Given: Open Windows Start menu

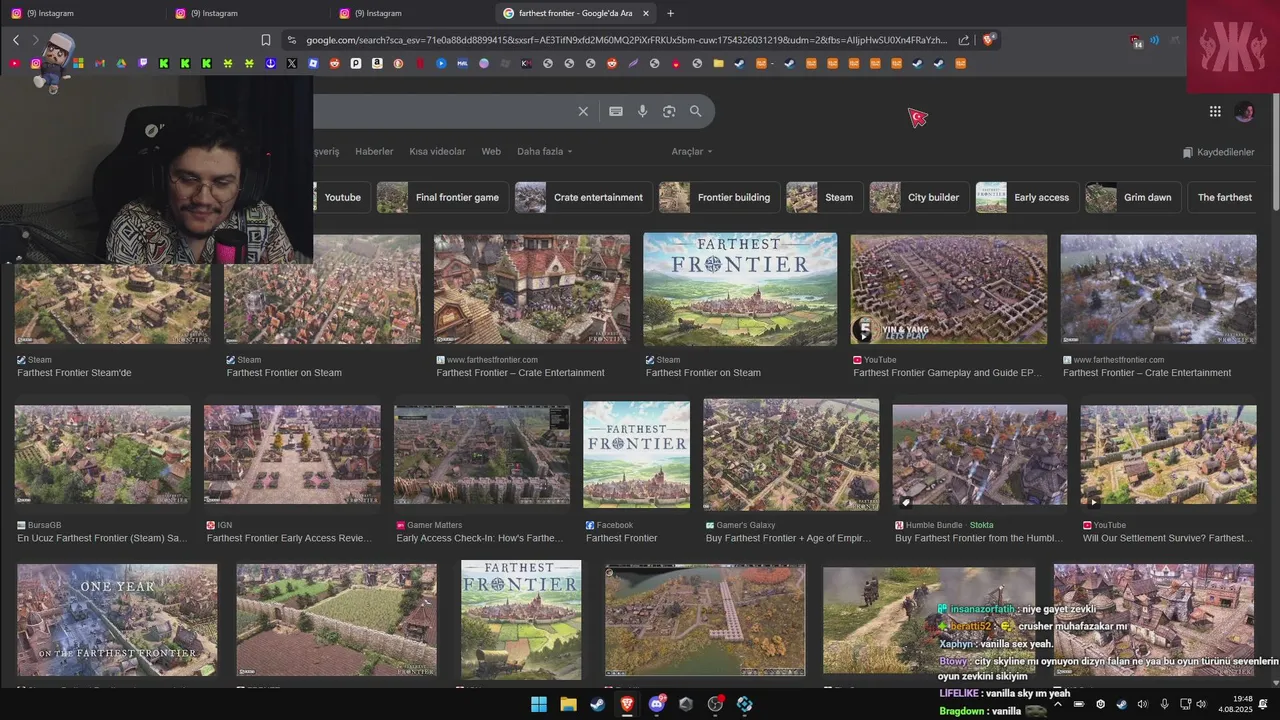Looking at the screenshot, I should click(539, 704).
